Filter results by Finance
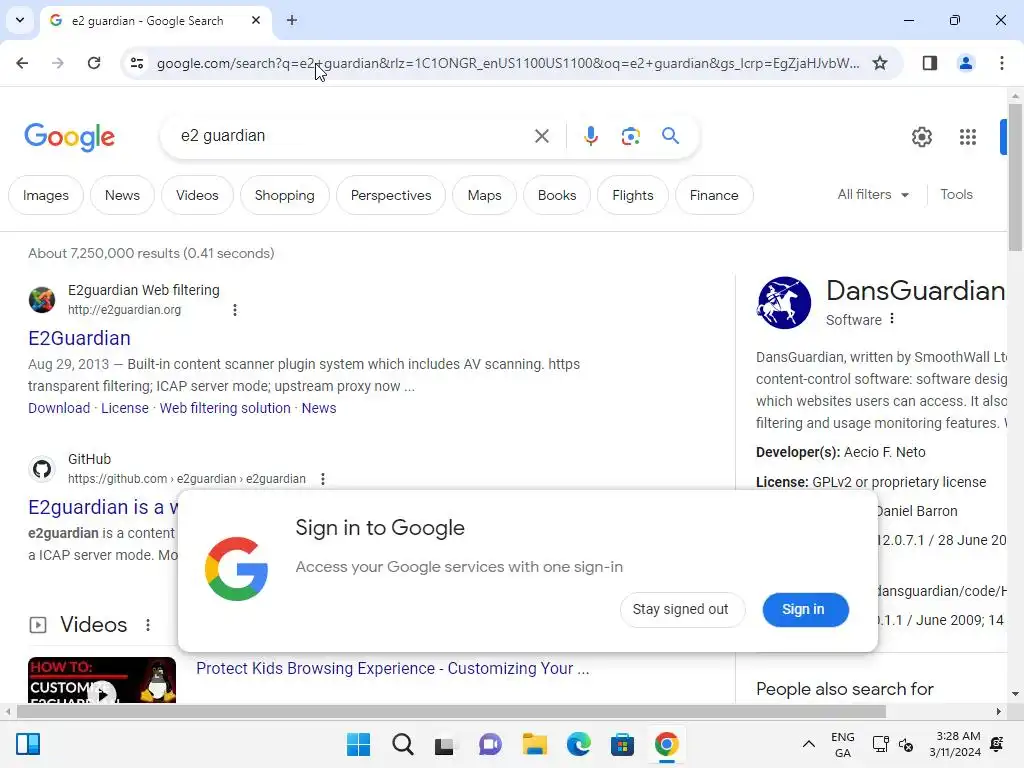 [714, 195]
